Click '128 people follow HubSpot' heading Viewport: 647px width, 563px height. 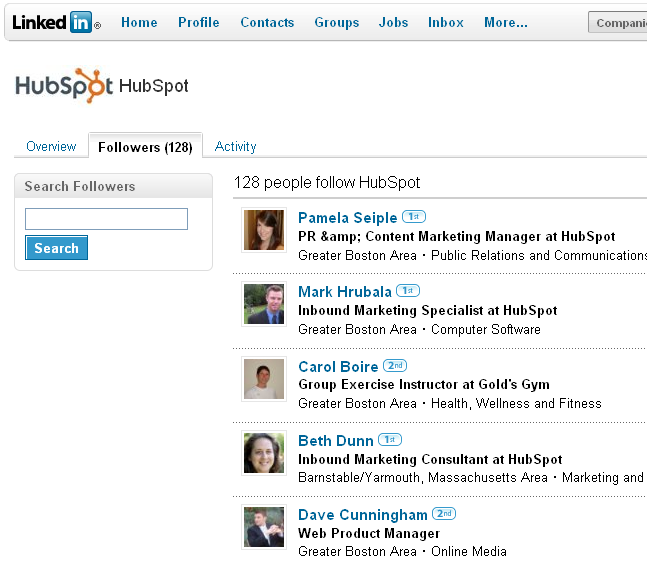coord(327,182)
